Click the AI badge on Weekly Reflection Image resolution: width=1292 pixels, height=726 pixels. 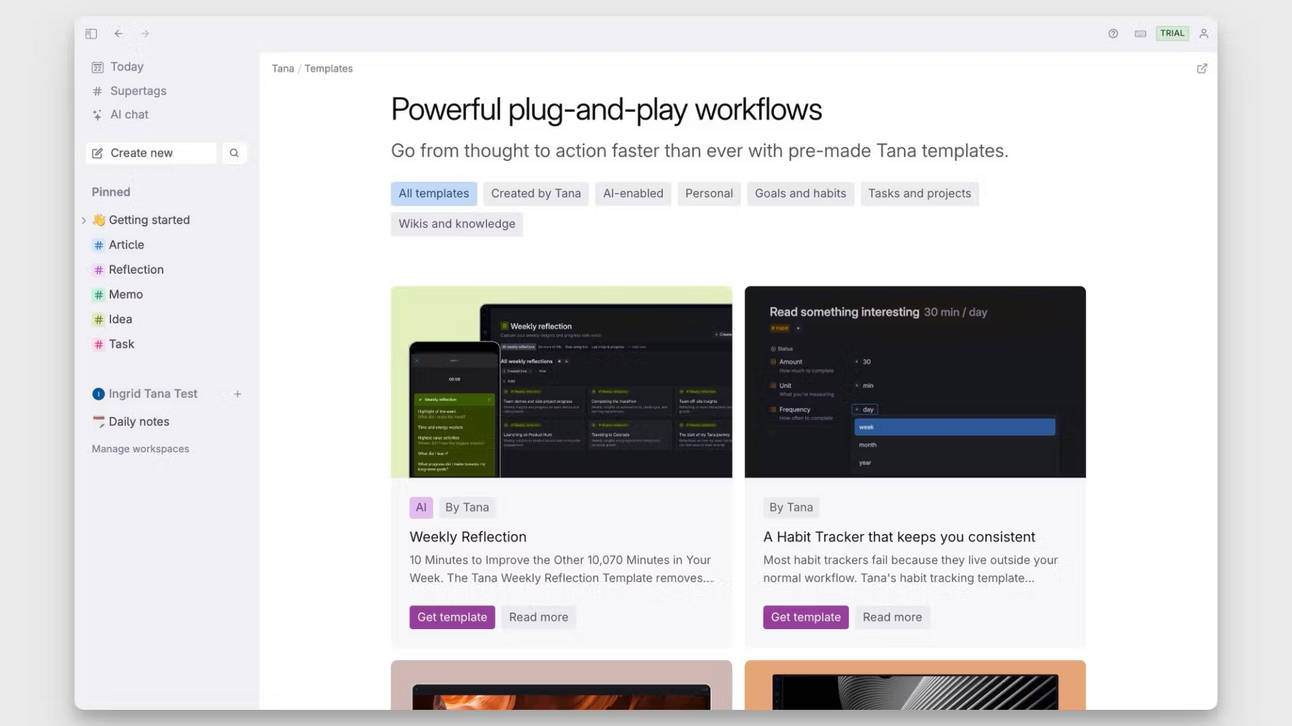click(421, 508)
